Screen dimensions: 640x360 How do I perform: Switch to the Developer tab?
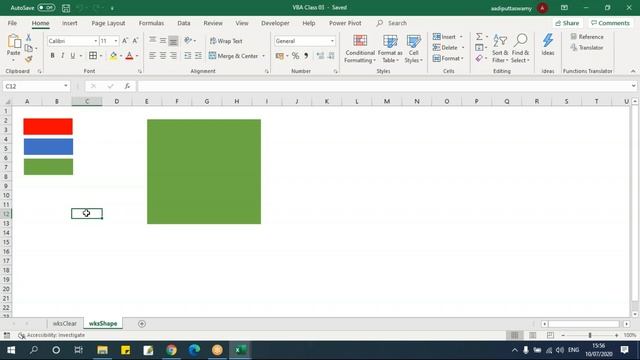coord(276,23)
